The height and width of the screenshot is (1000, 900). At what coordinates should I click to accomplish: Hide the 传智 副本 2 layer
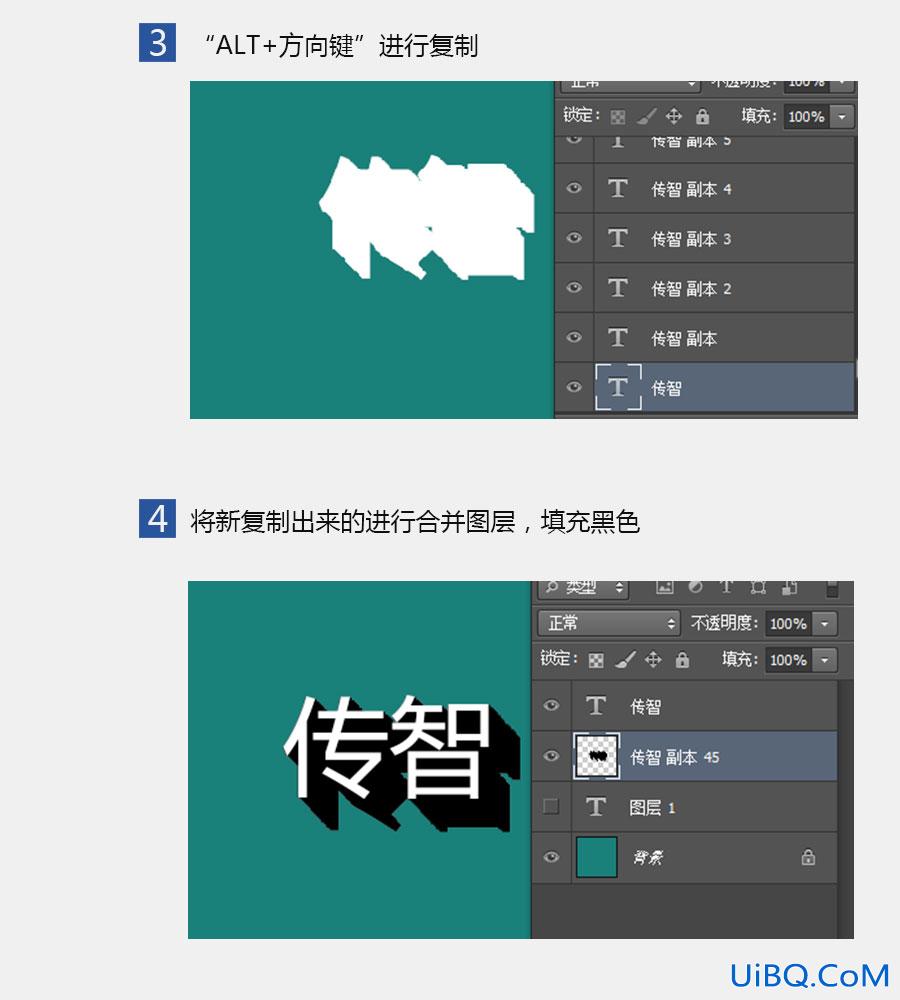point(574,288)
